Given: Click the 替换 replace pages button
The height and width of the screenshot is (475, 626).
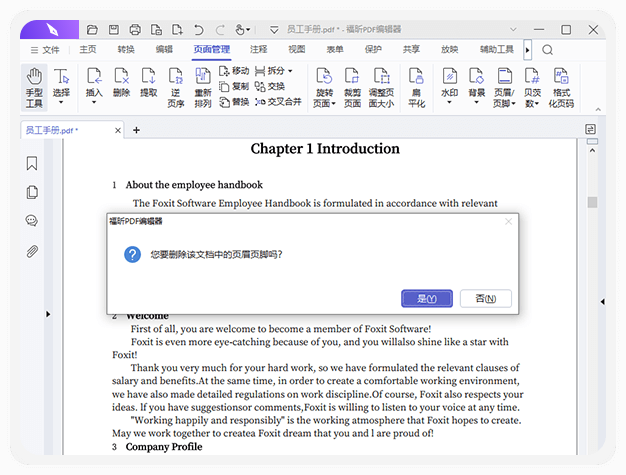Looking at the screenshot, I should [234, 102].
